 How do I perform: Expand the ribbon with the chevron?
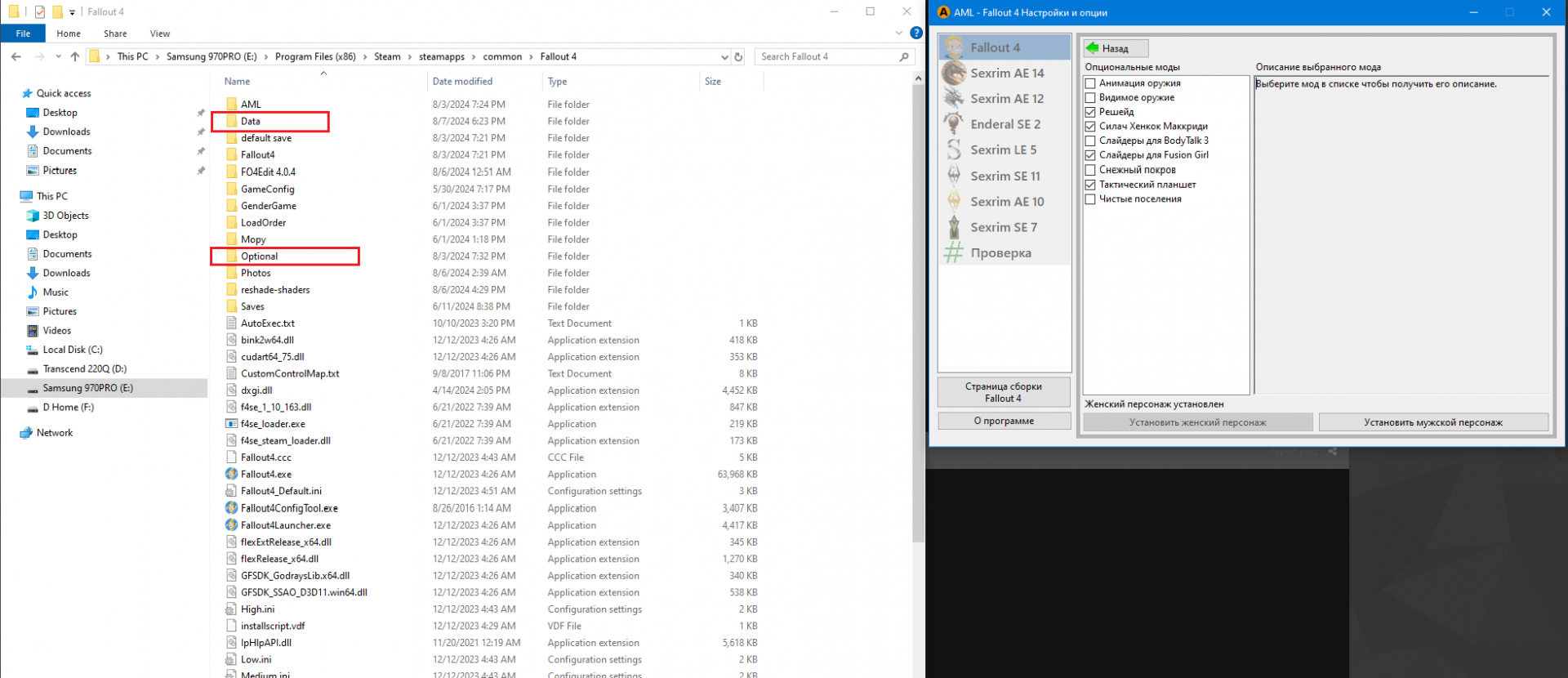[899, 33]
